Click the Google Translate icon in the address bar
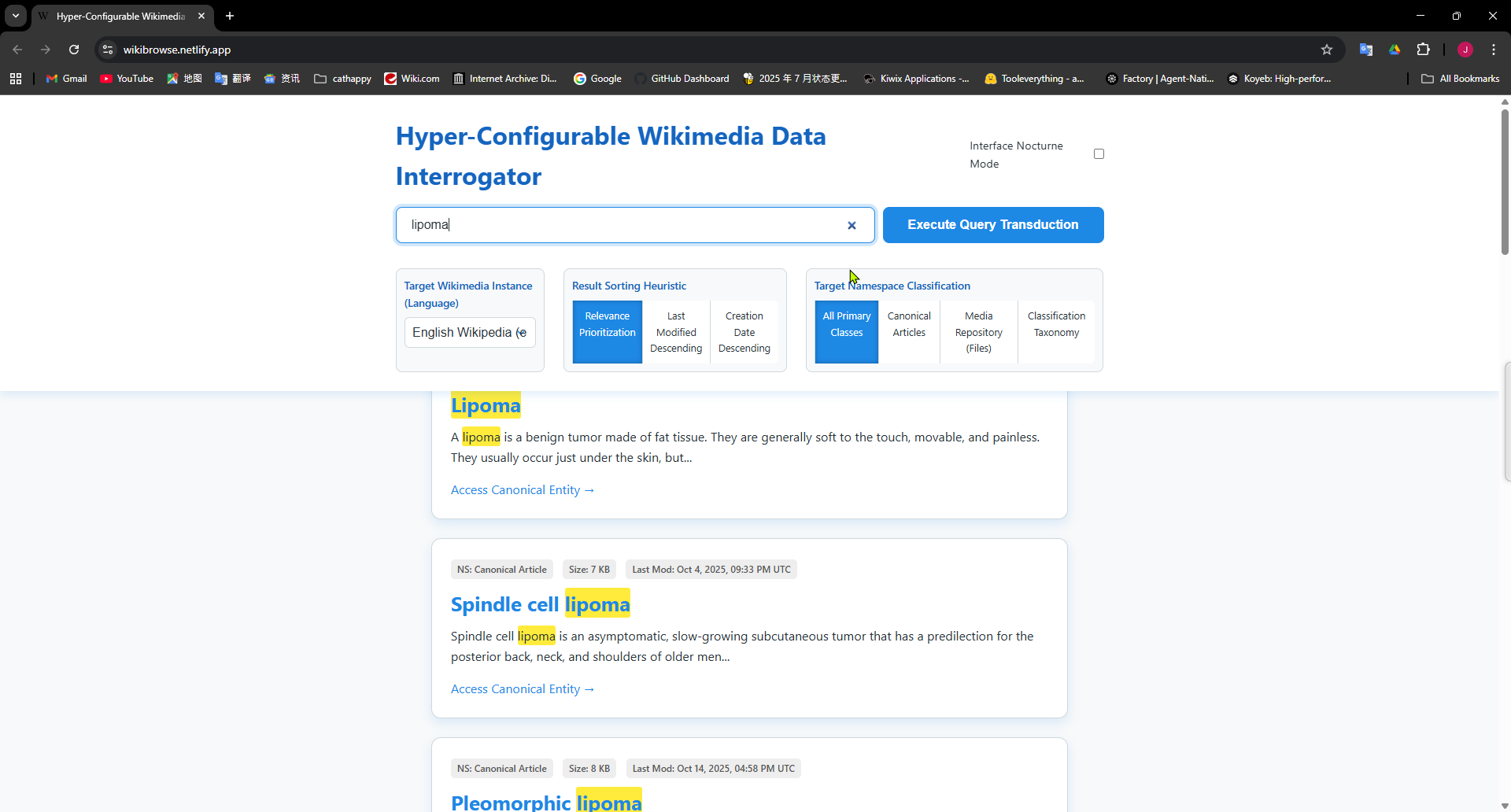Screen dimensions: 1511x812 (1367, 49)
